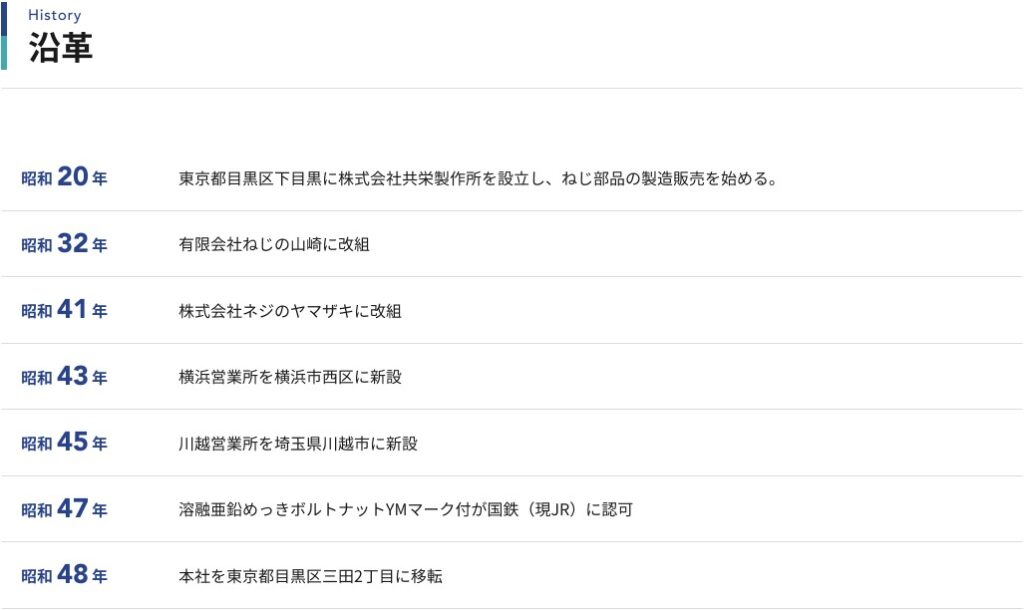Click the 有限会社ねじの山崎に改組 text

coord(274,245)
